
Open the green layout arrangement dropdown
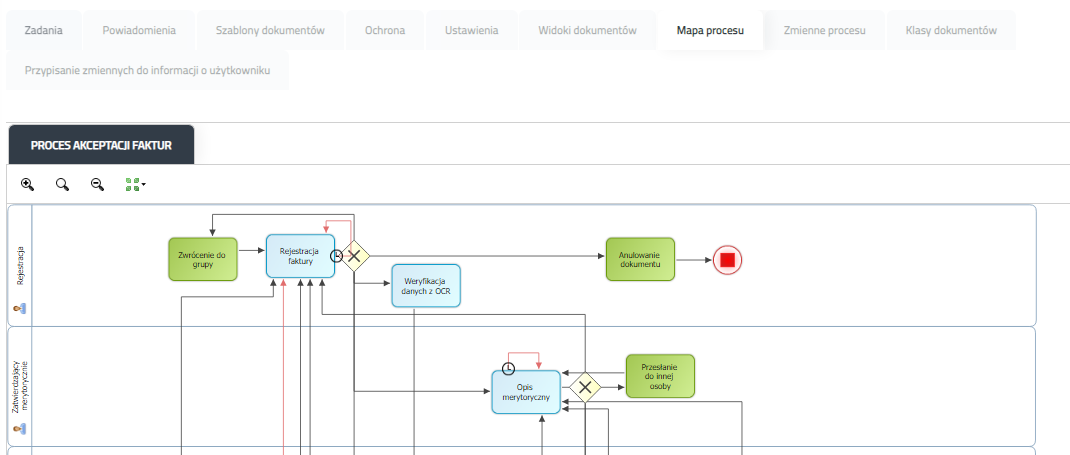tap(135, 184)
